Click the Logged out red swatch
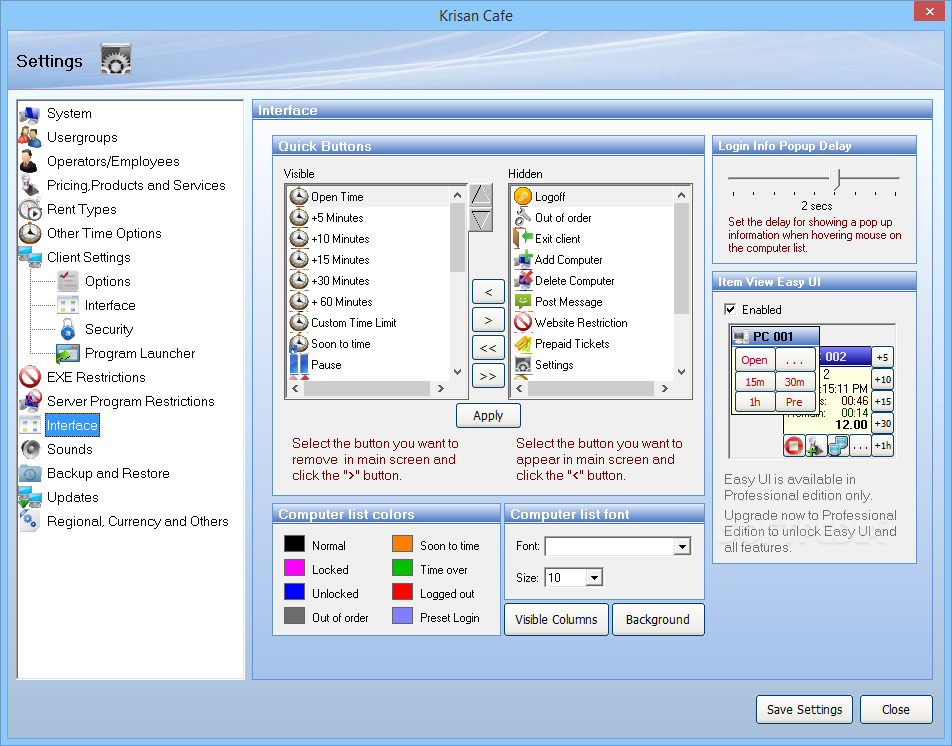952x746 pixels. 403,591
